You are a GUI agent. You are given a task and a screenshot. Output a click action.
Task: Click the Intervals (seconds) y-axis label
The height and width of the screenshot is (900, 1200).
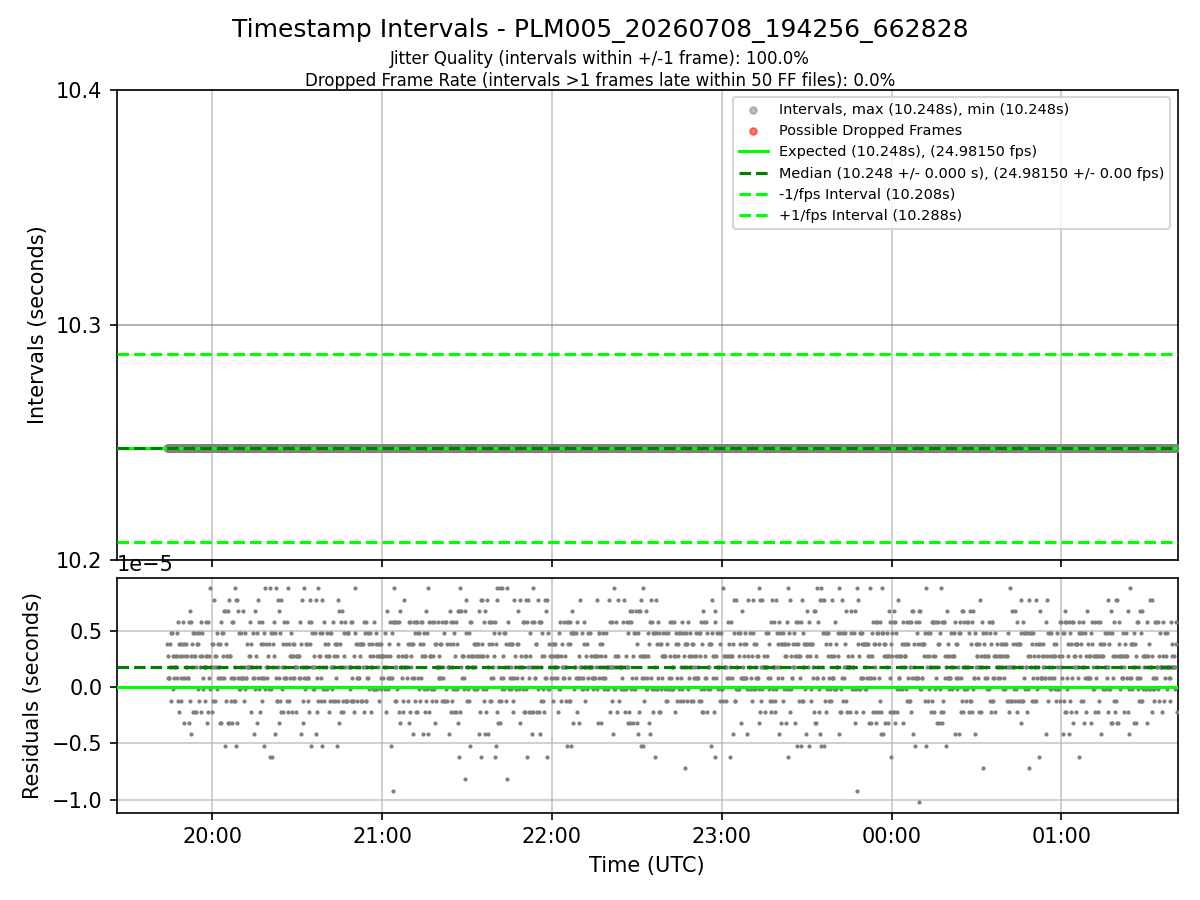[37, 325]
